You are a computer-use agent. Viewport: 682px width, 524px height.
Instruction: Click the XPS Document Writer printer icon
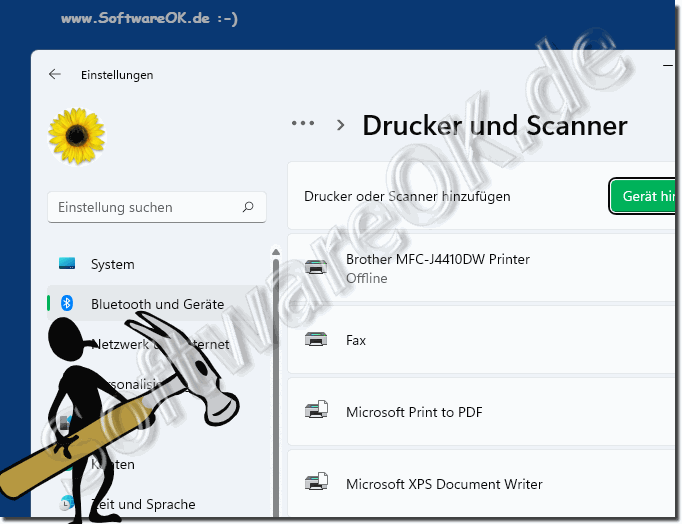click(x=316, y=481)
